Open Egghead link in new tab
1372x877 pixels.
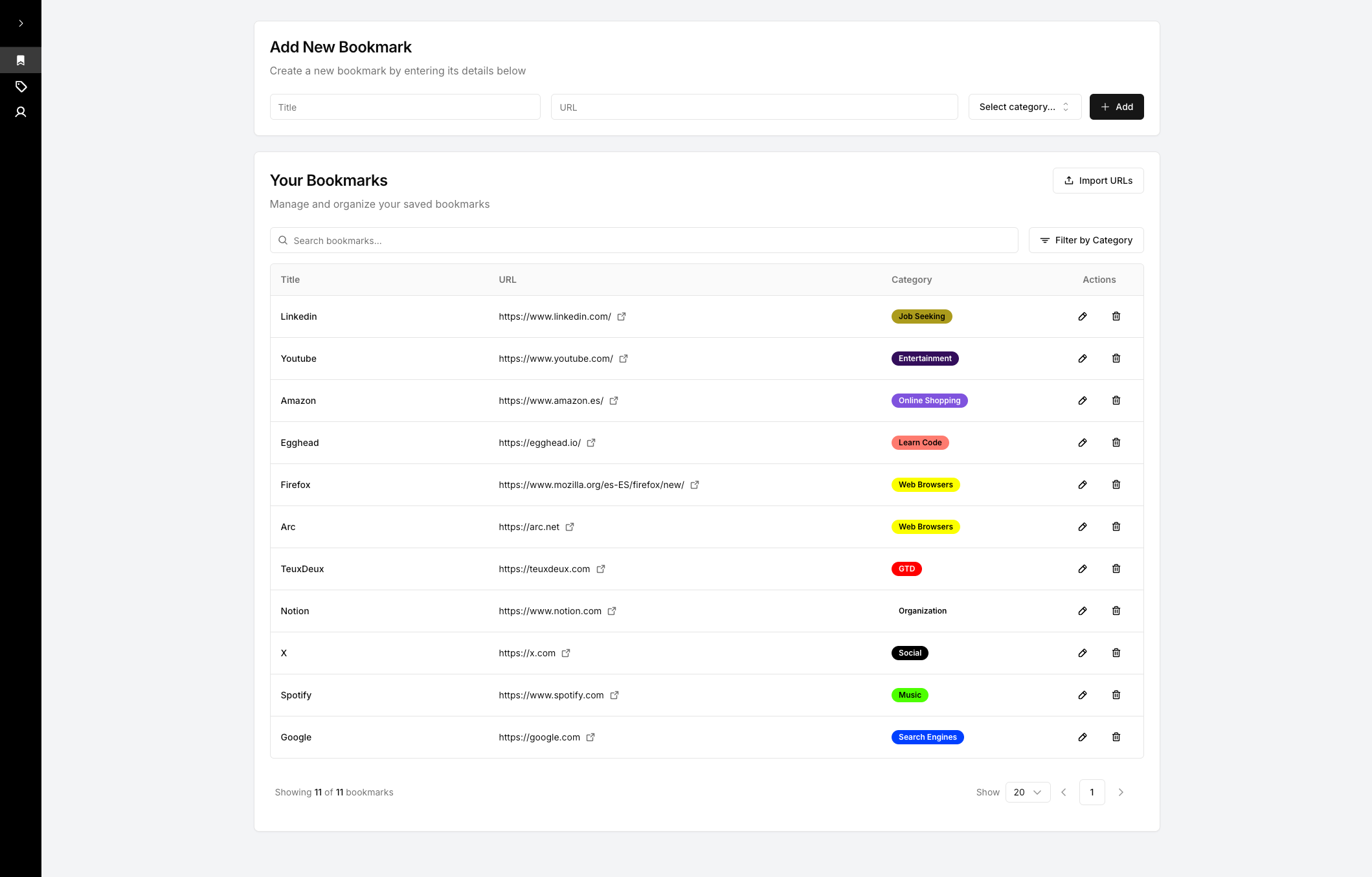click(590, 443)
